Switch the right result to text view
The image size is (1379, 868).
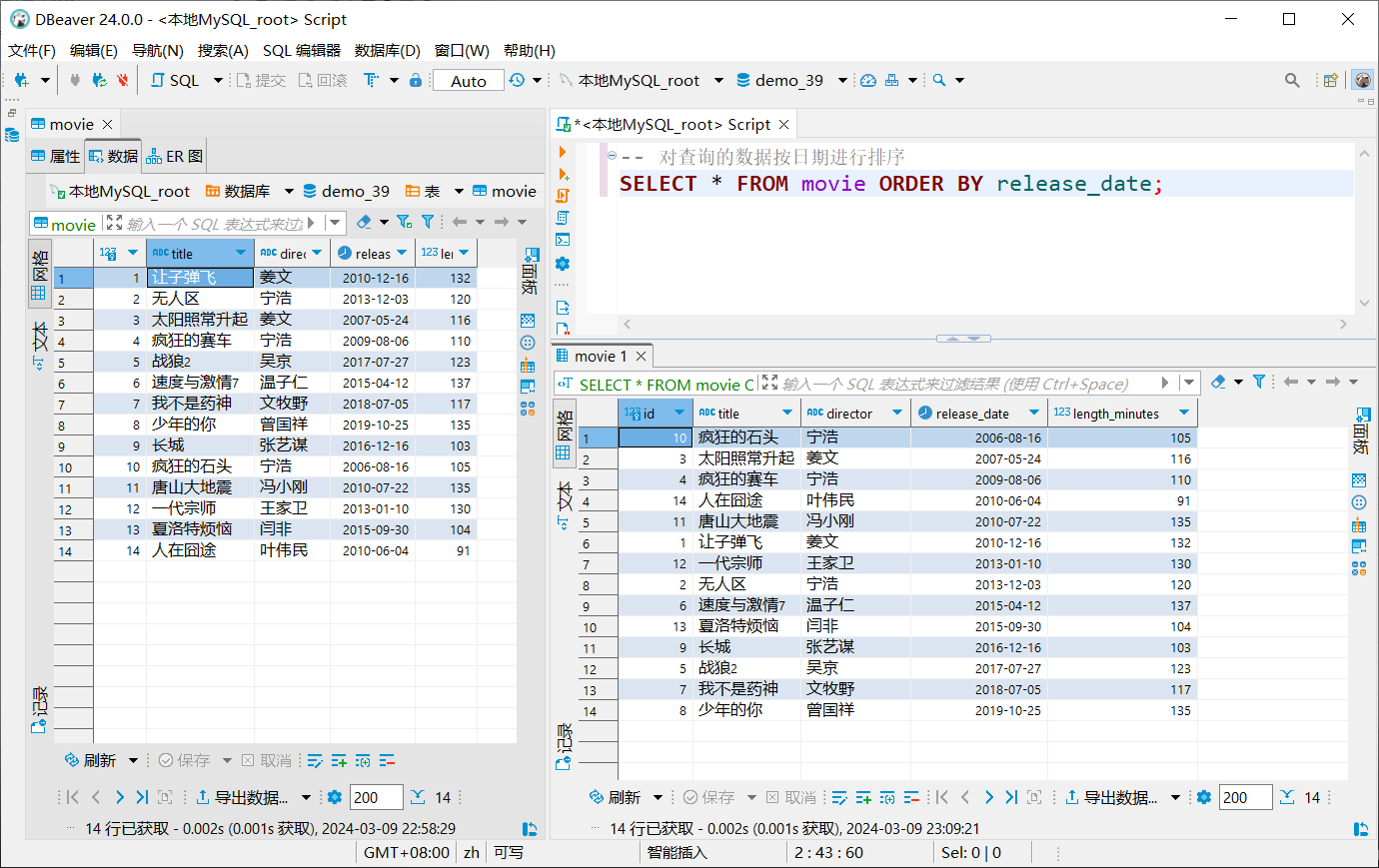click(564, 505)
